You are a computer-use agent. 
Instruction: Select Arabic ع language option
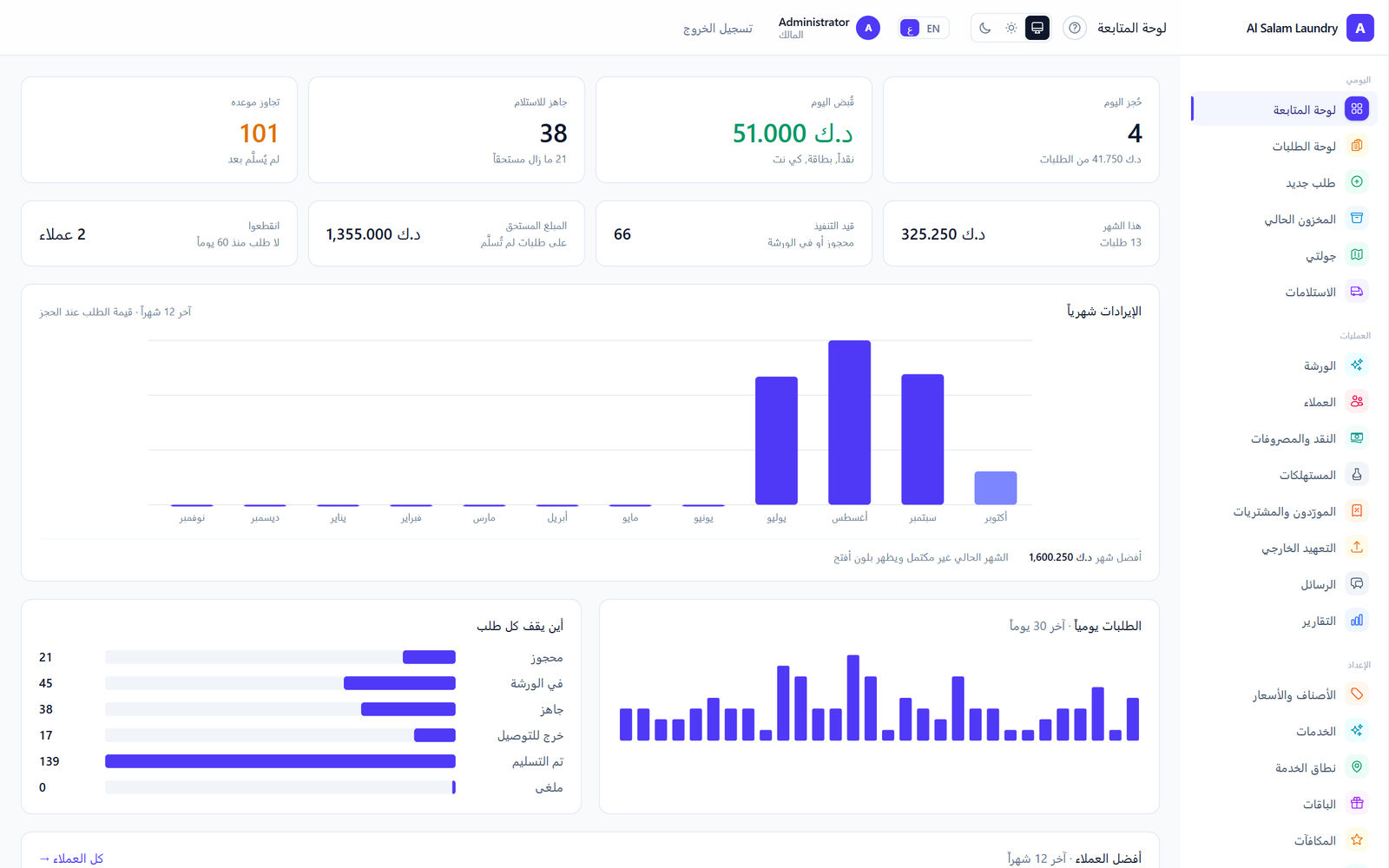pos(910,29)
